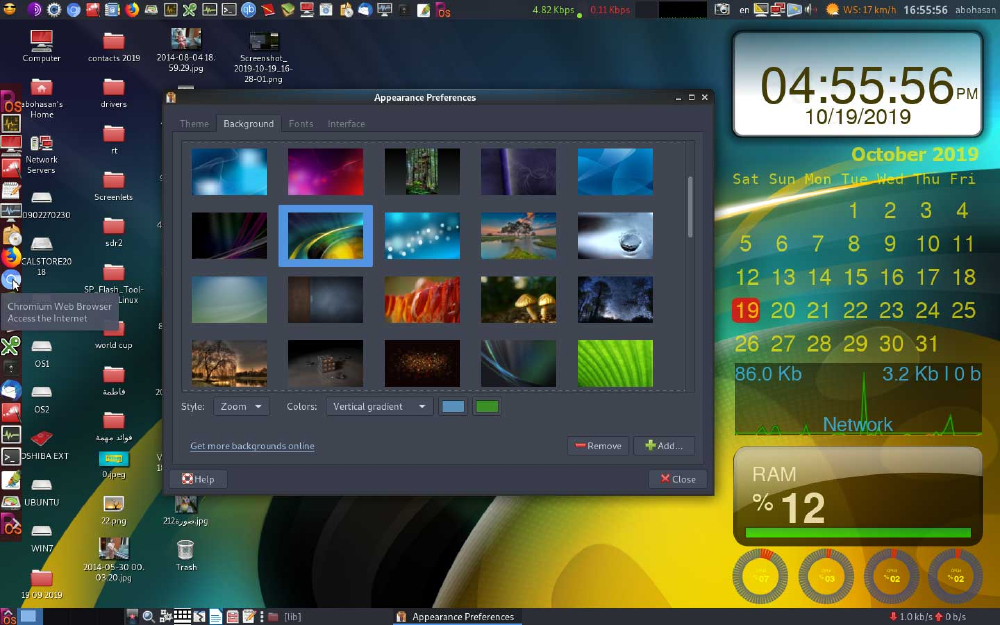Click the weather sun icon in top panel
Image resolution: width=1000 pixels, height=625 pixels.
tap(832, 10)
